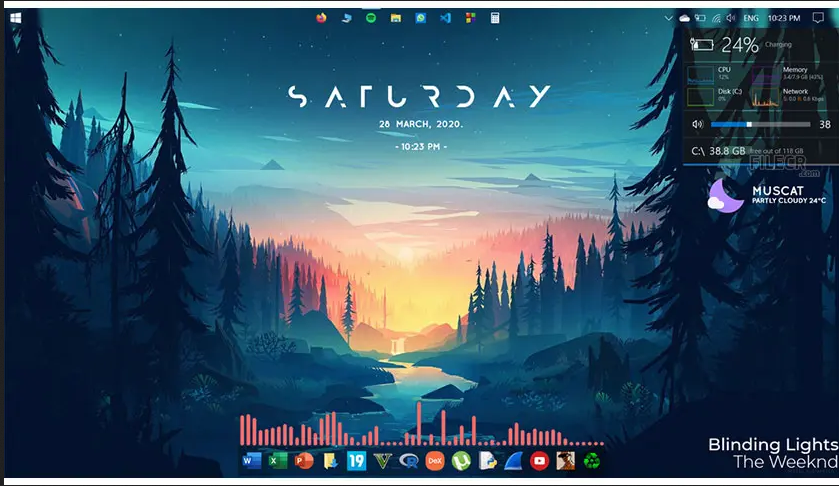Open Spotify in the taskbar
This screenshot has height=486, width=839.
click(x=370, y=18)
